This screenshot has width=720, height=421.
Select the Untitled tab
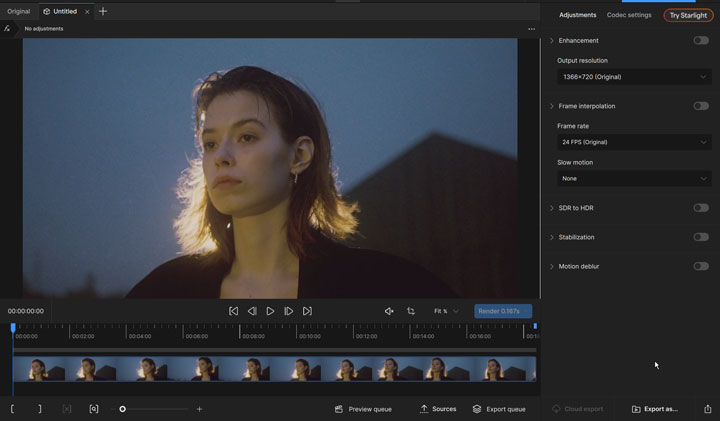point(65,11)
